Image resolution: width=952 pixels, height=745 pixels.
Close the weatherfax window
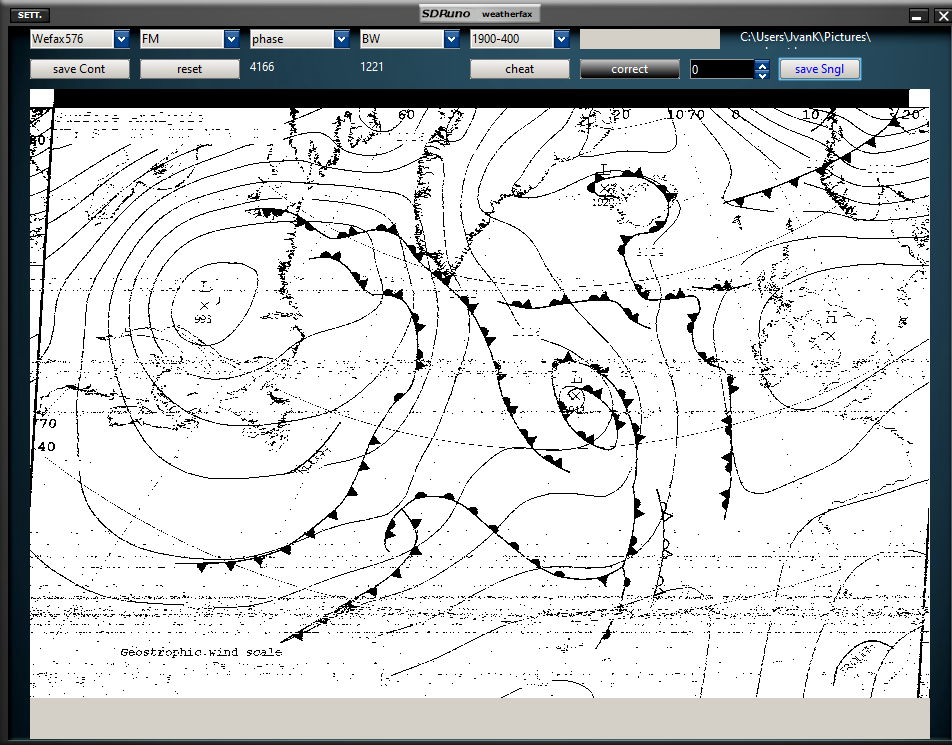point(942,16)
